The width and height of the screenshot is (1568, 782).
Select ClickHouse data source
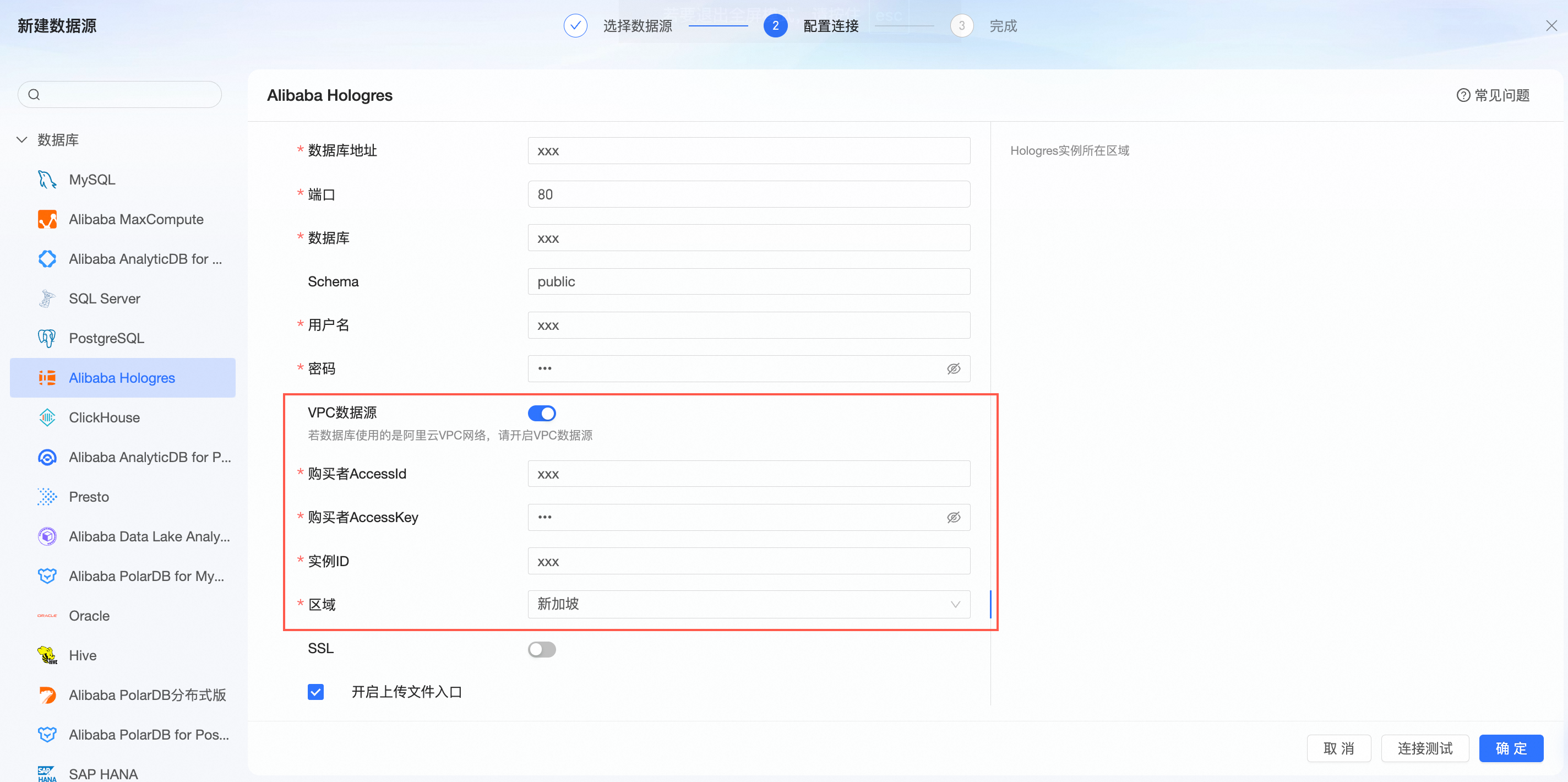tap(122, 417)
